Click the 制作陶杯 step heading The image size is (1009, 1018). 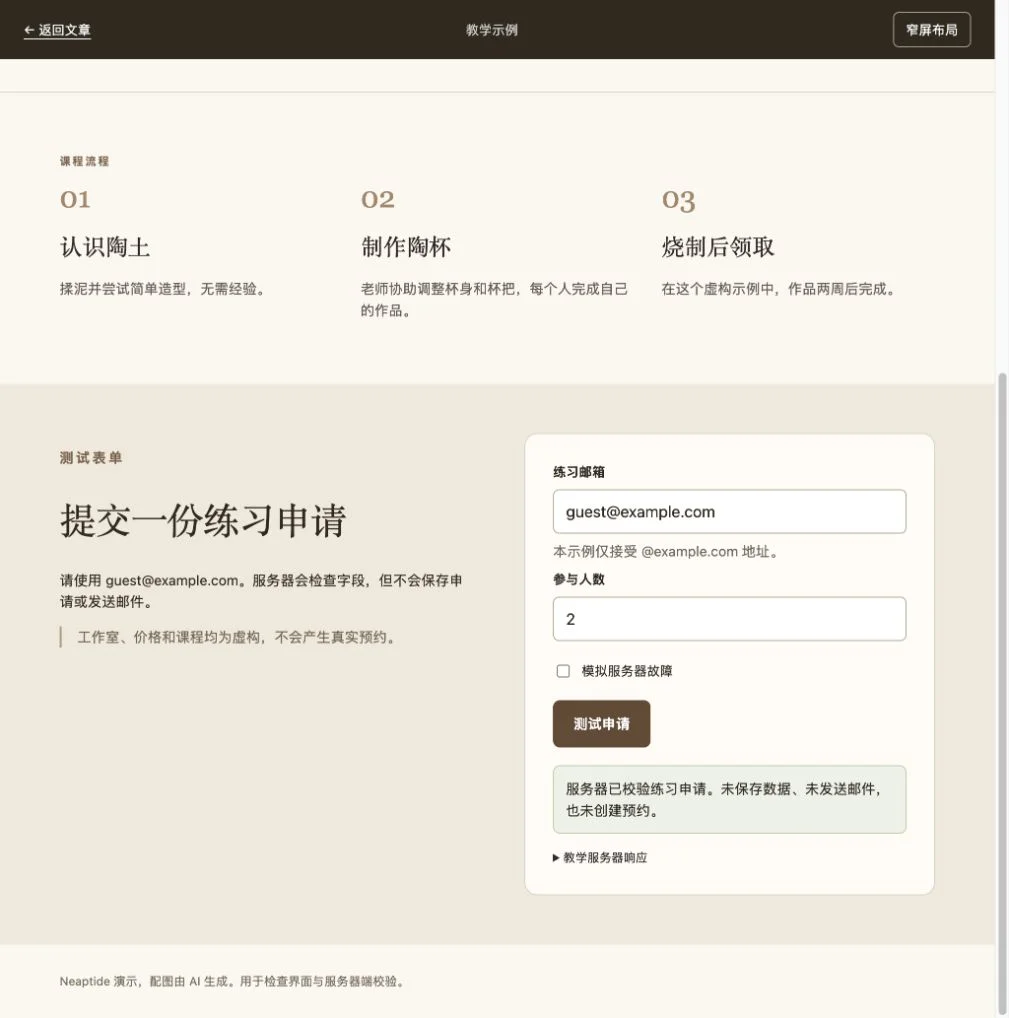pos(406,247)
